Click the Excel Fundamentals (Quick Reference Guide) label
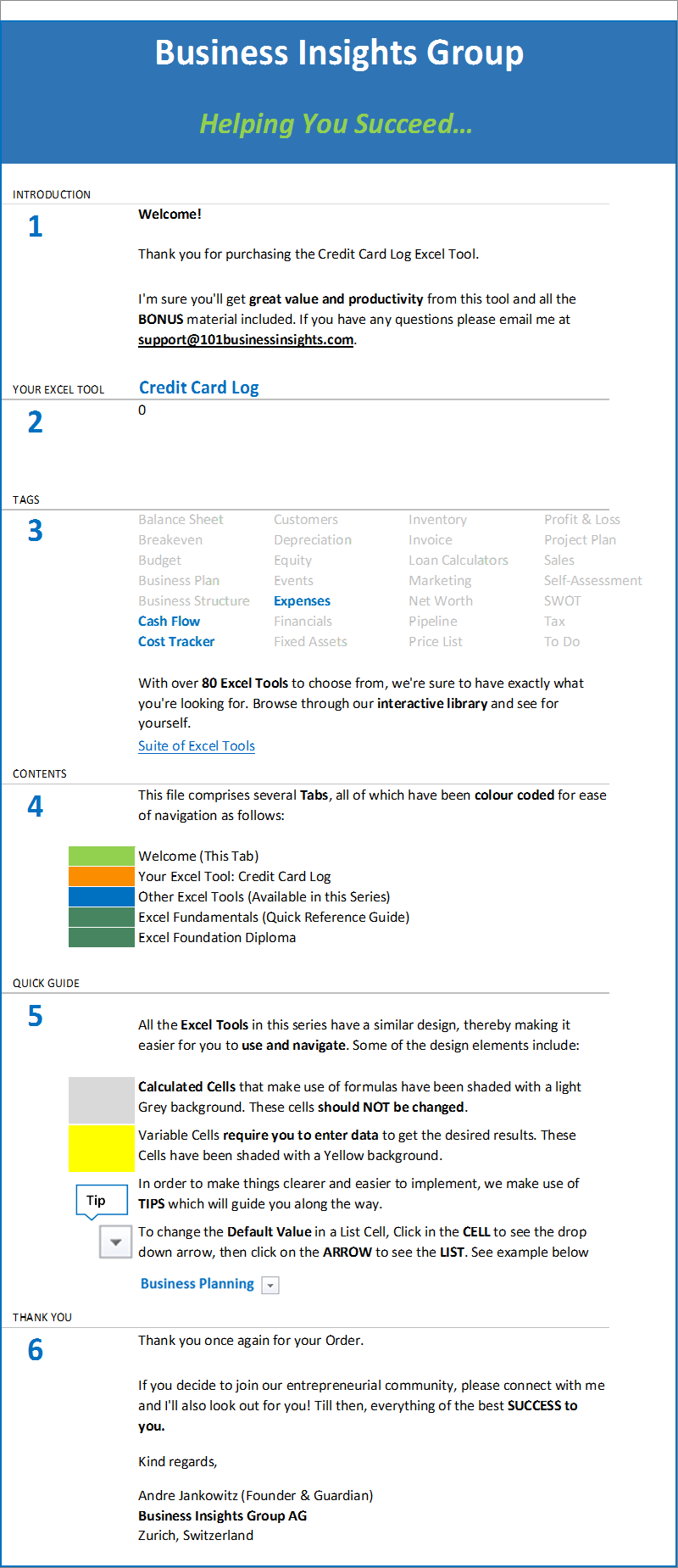The image size is (678, 1568). point(274,917)
